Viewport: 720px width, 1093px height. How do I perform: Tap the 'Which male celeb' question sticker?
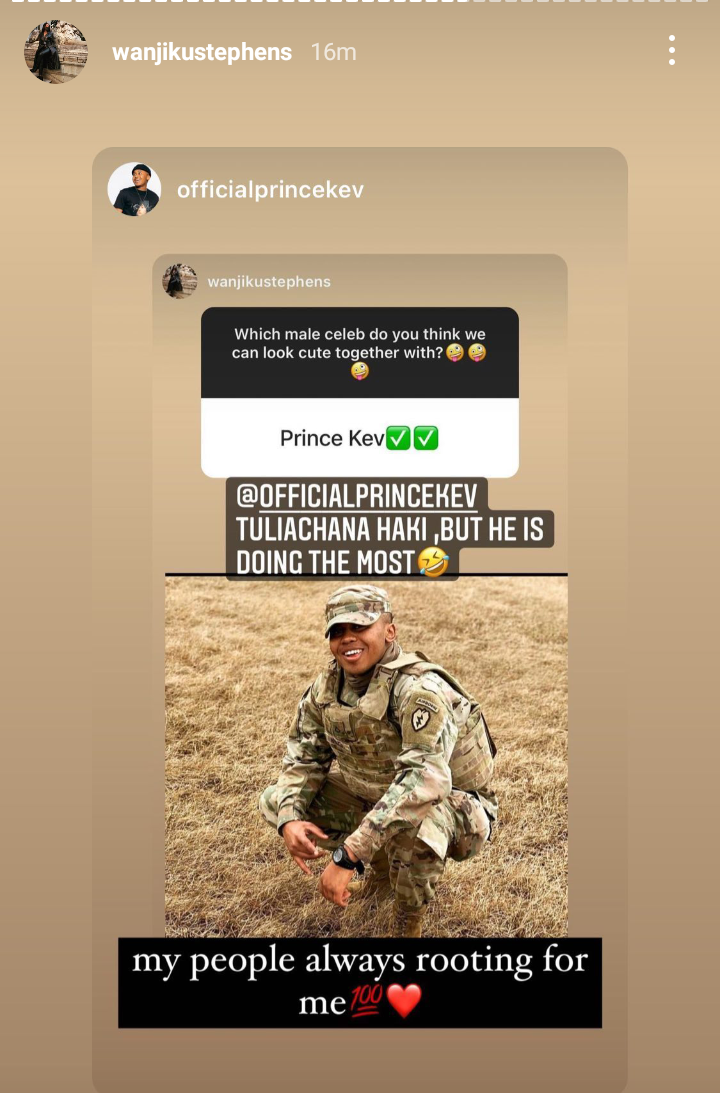(x=360, y=353)
